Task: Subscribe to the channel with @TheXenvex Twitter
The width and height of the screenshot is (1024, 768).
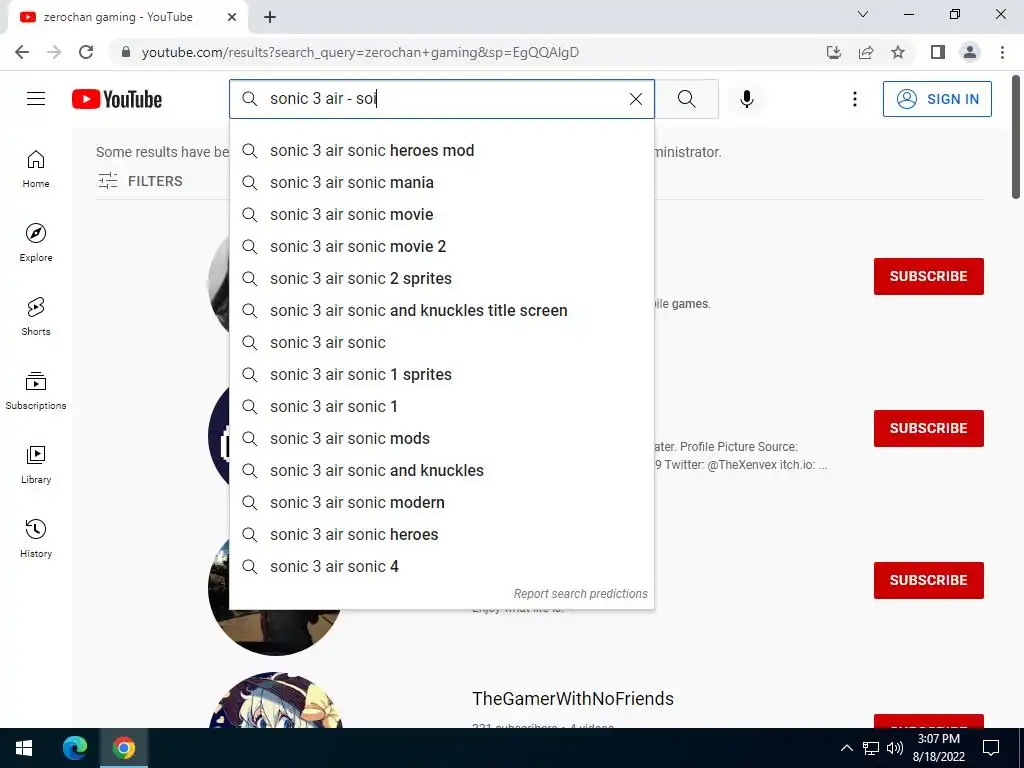Action: (x=928, y=428)
